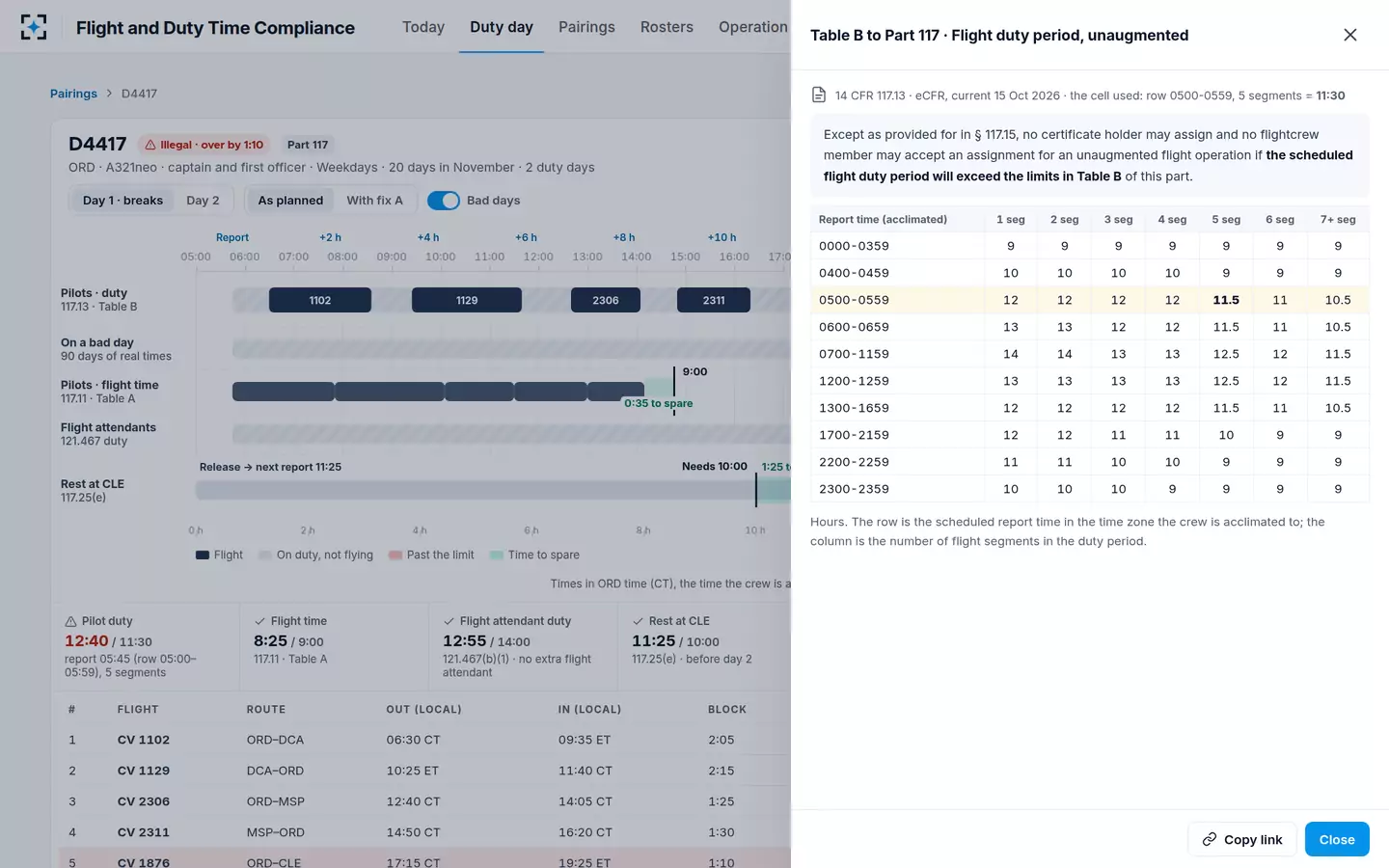Click the breadcrumb chevron after Pairings

coord(109,94)
